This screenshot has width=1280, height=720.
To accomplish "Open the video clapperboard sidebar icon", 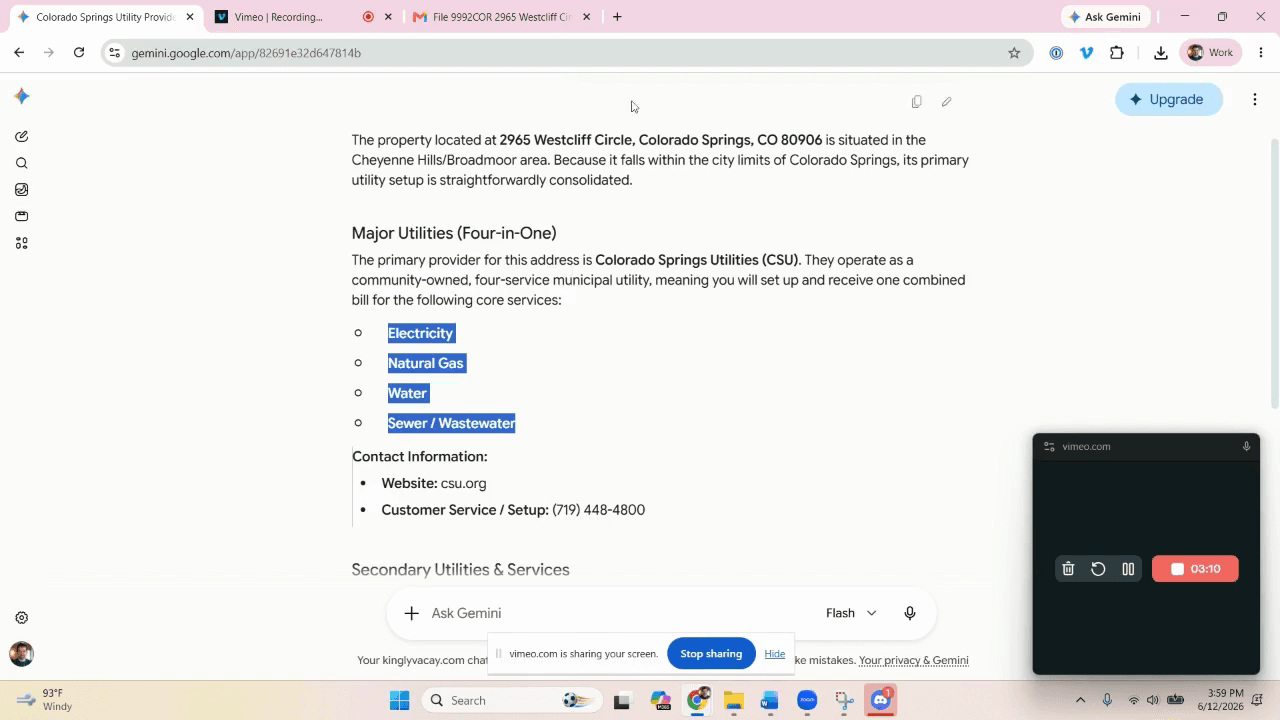I will point(22,216).
